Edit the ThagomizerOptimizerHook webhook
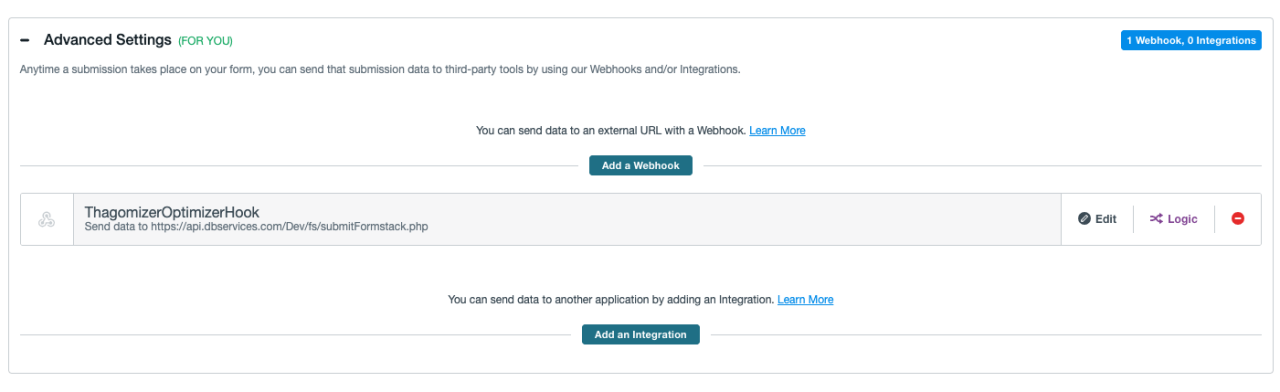The width and height of the screenshot is (1280, 392). pos(1097,219)
